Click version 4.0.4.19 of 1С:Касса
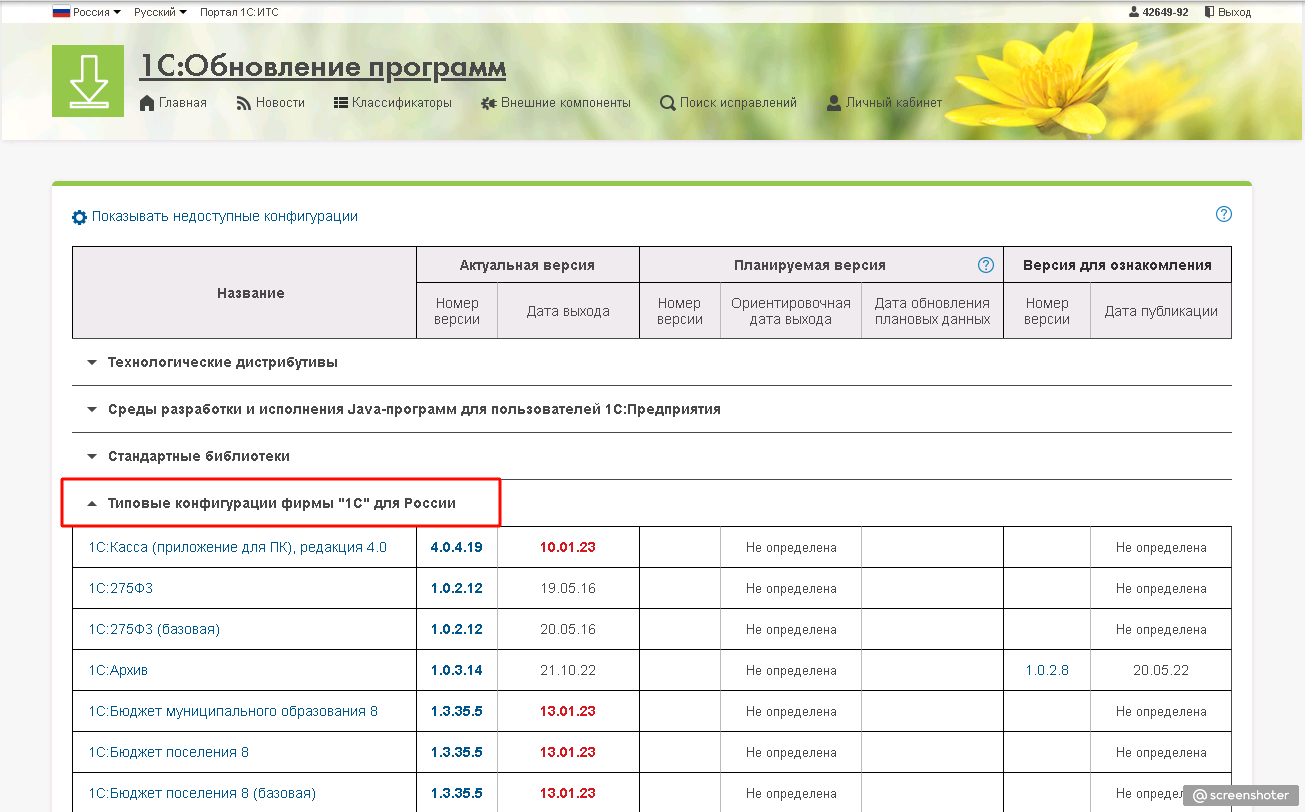The height and width of the screenshot is (812, 1305). click(x=457, y=547)
